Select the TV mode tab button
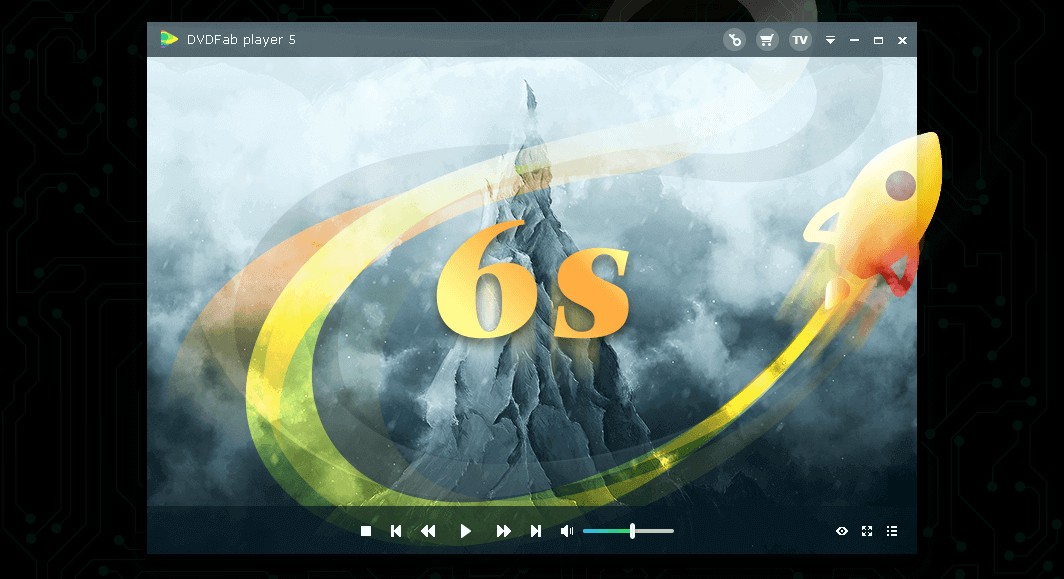The image size is (1064, 579). point(799,40)
